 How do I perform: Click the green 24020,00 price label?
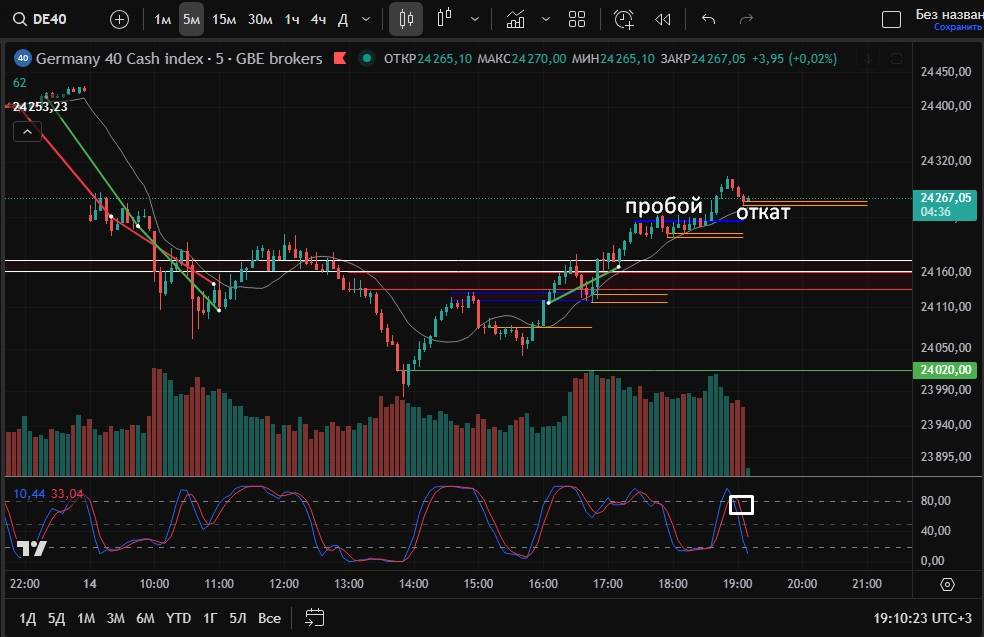tap(944, 370)
